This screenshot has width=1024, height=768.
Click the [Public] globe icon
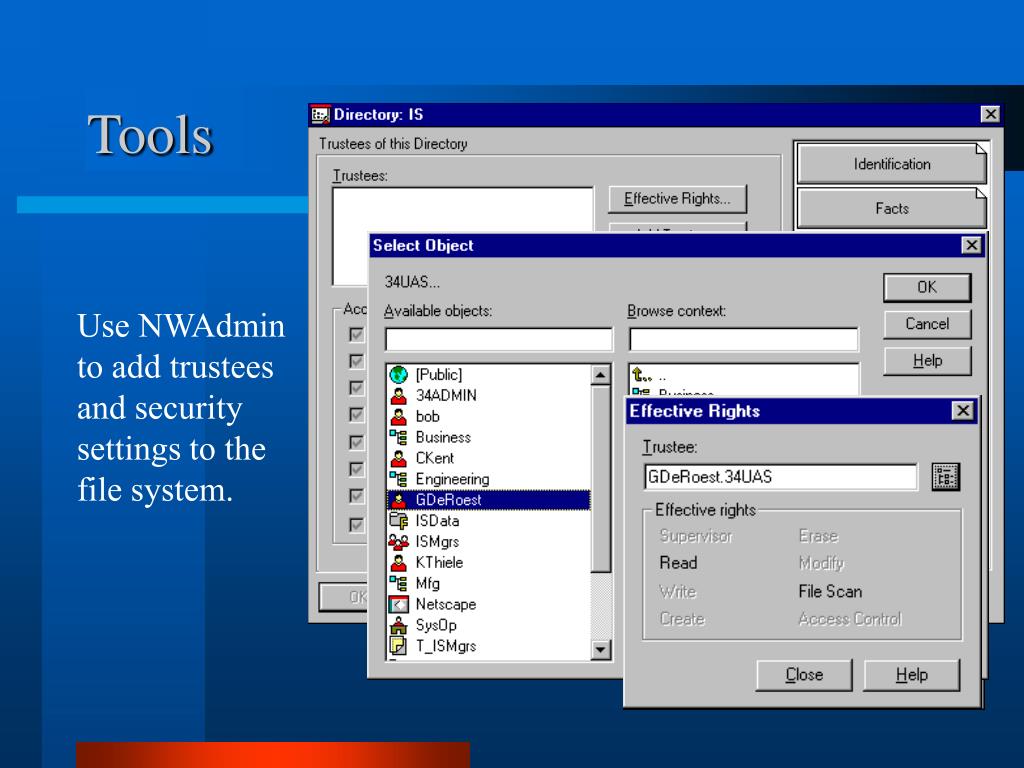(398, 375)
